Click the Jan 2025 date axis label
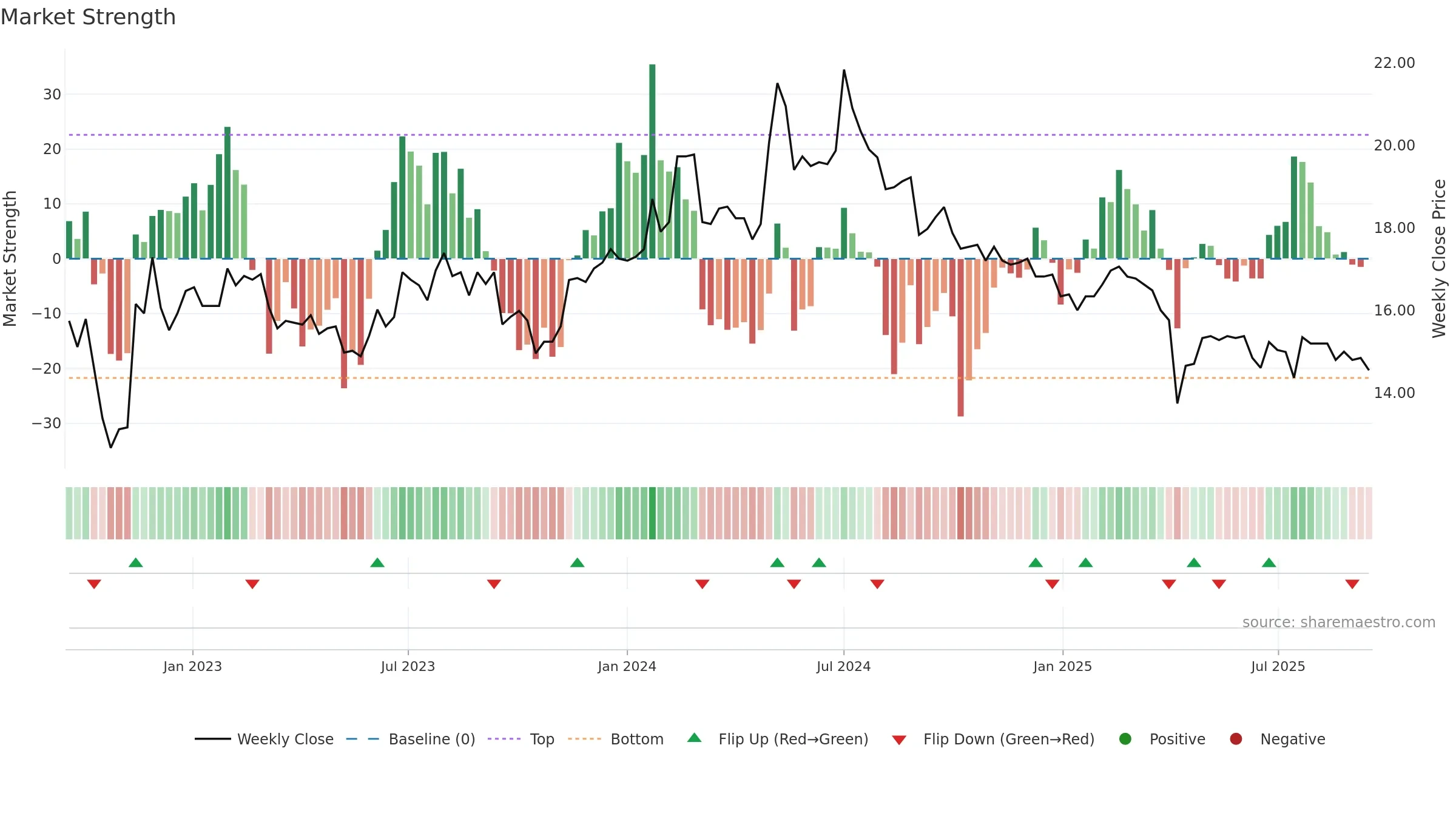 point(1062,667)
